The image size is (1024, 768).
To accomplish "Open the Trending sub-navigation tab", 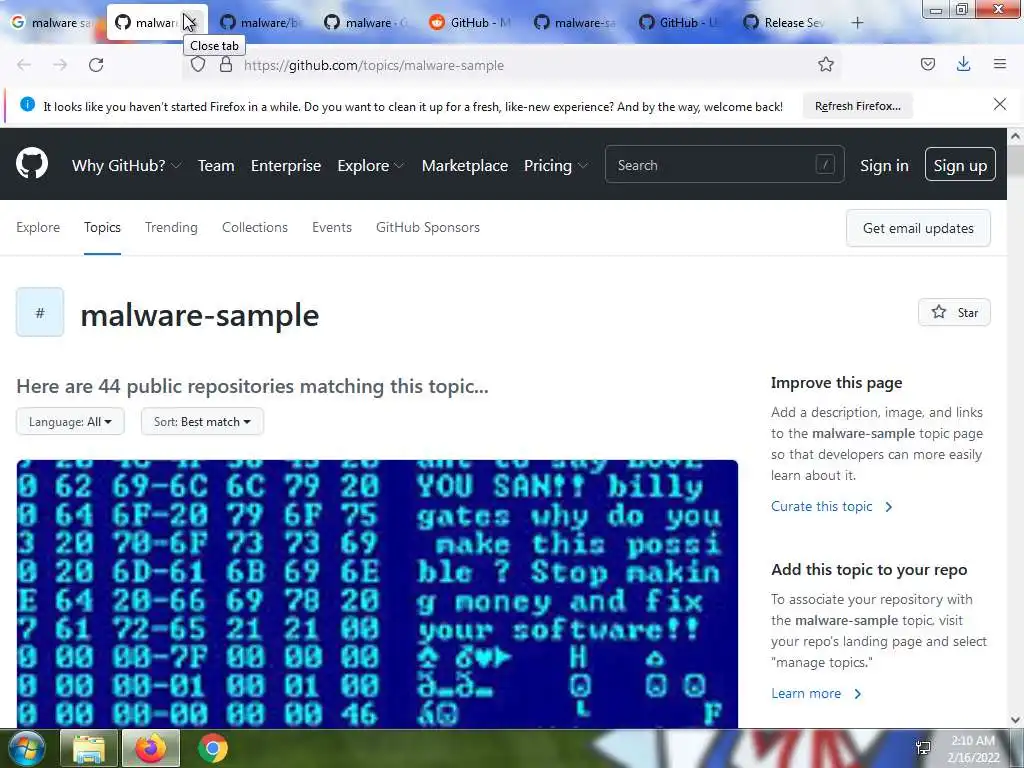I will click(171, 227).
